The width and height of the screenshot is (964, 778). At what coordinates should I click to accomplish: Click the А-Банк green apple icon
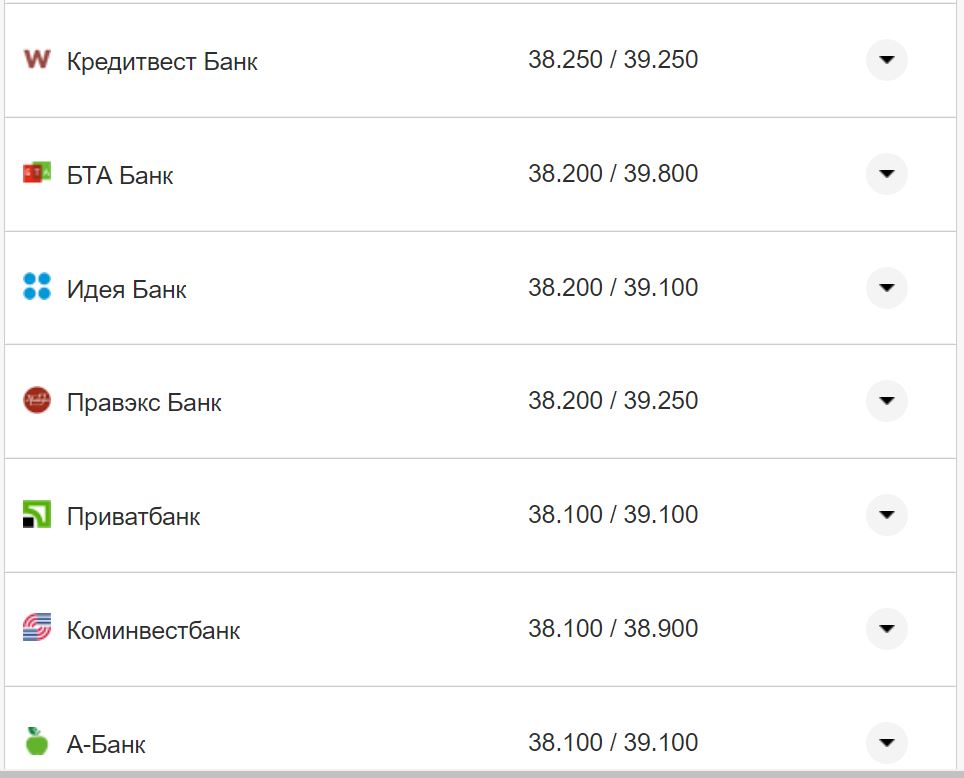(36, 741)
